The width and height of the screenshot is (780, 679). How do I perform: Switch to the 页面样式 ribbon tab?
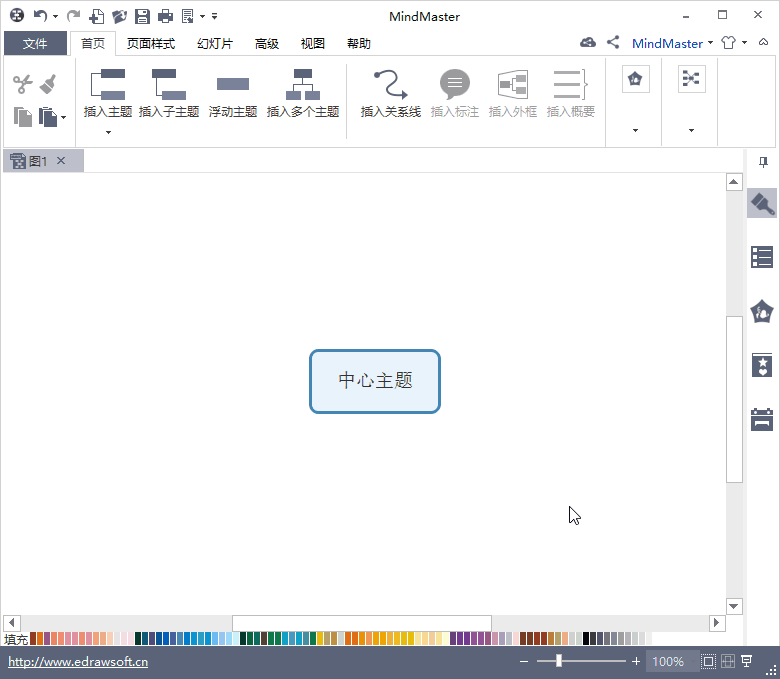[151, 43]
